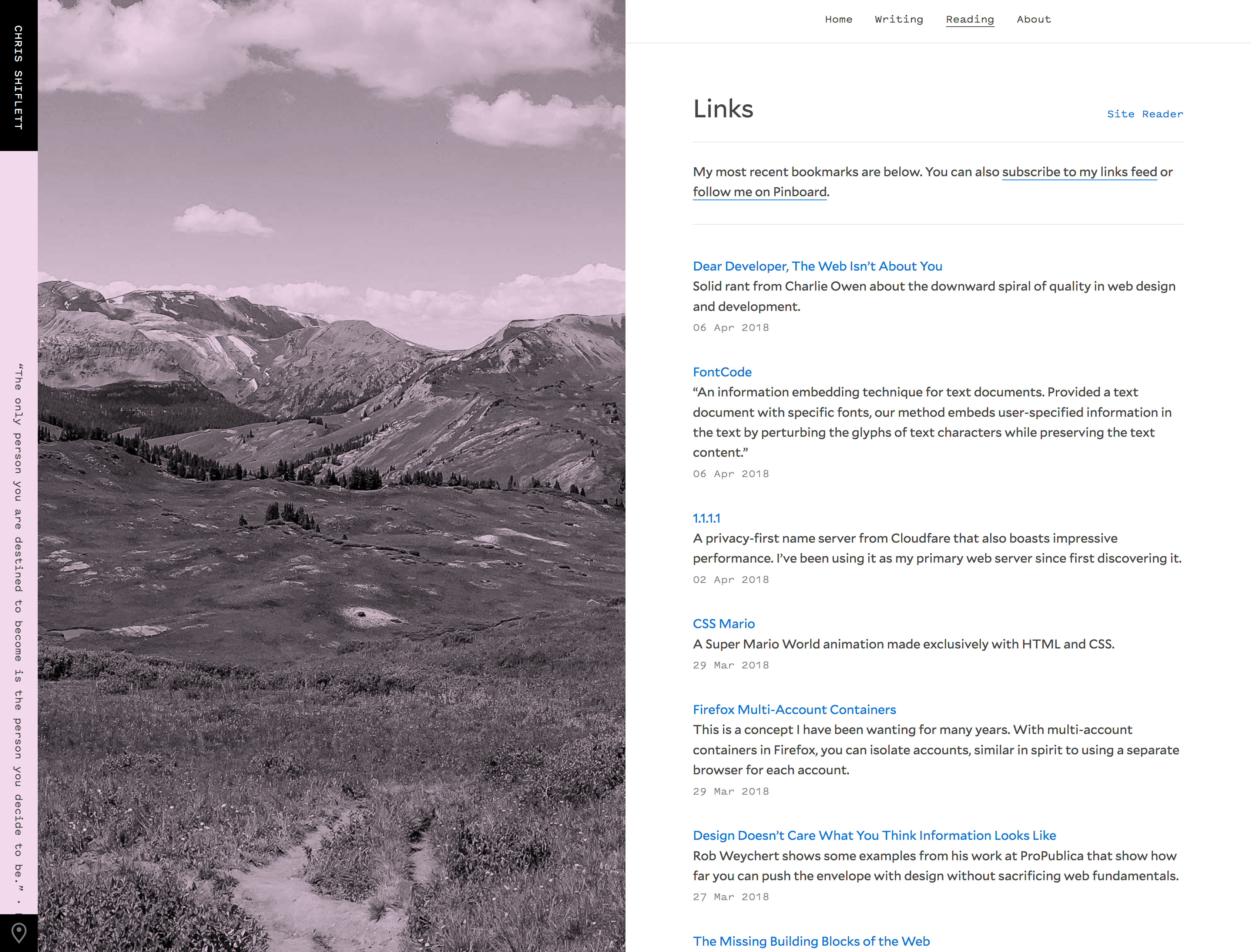This screenshot has height=952, width=1251.
Task: Open the FontCode bookmark
Action: [x=722, y=372]
